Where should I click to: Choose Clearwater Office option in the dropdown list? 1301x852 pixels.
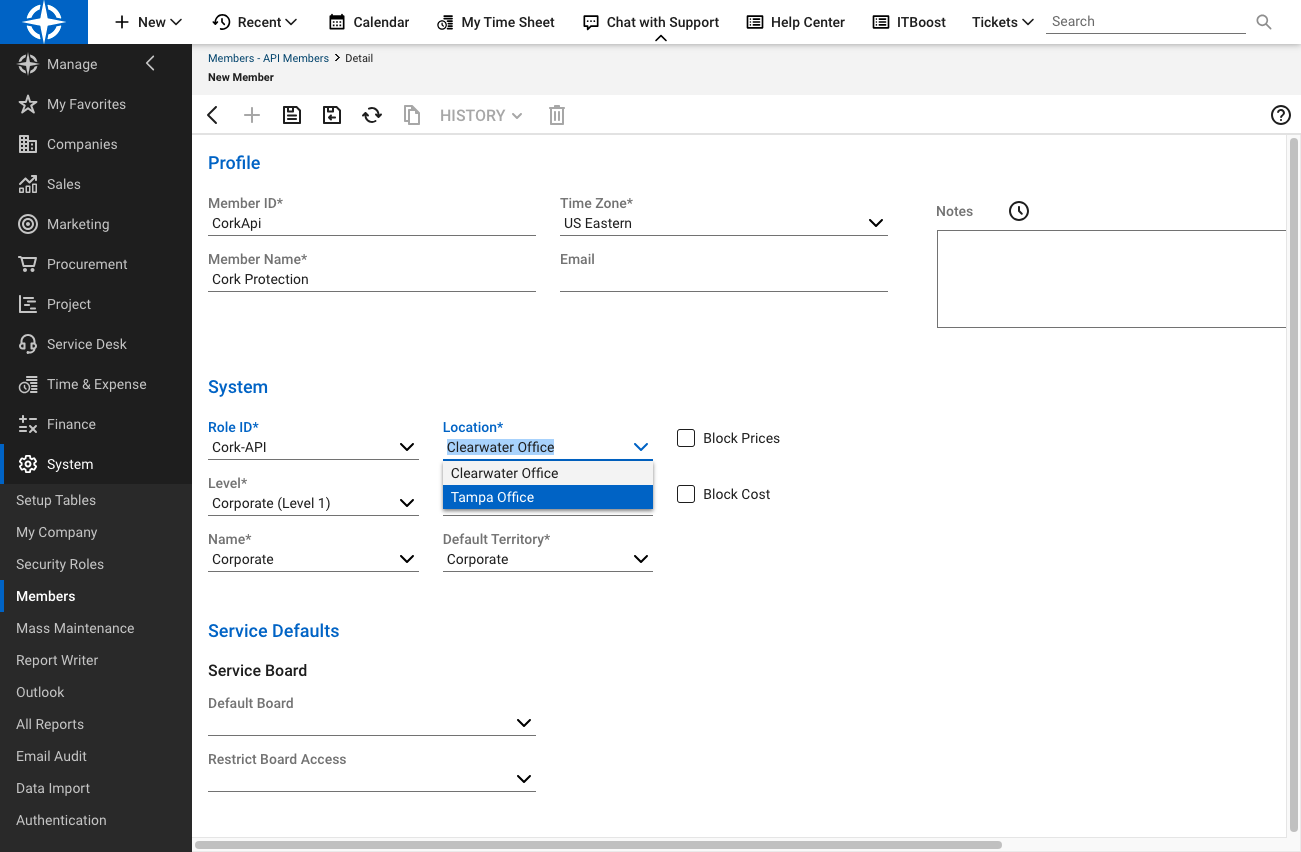click(548, 473)
